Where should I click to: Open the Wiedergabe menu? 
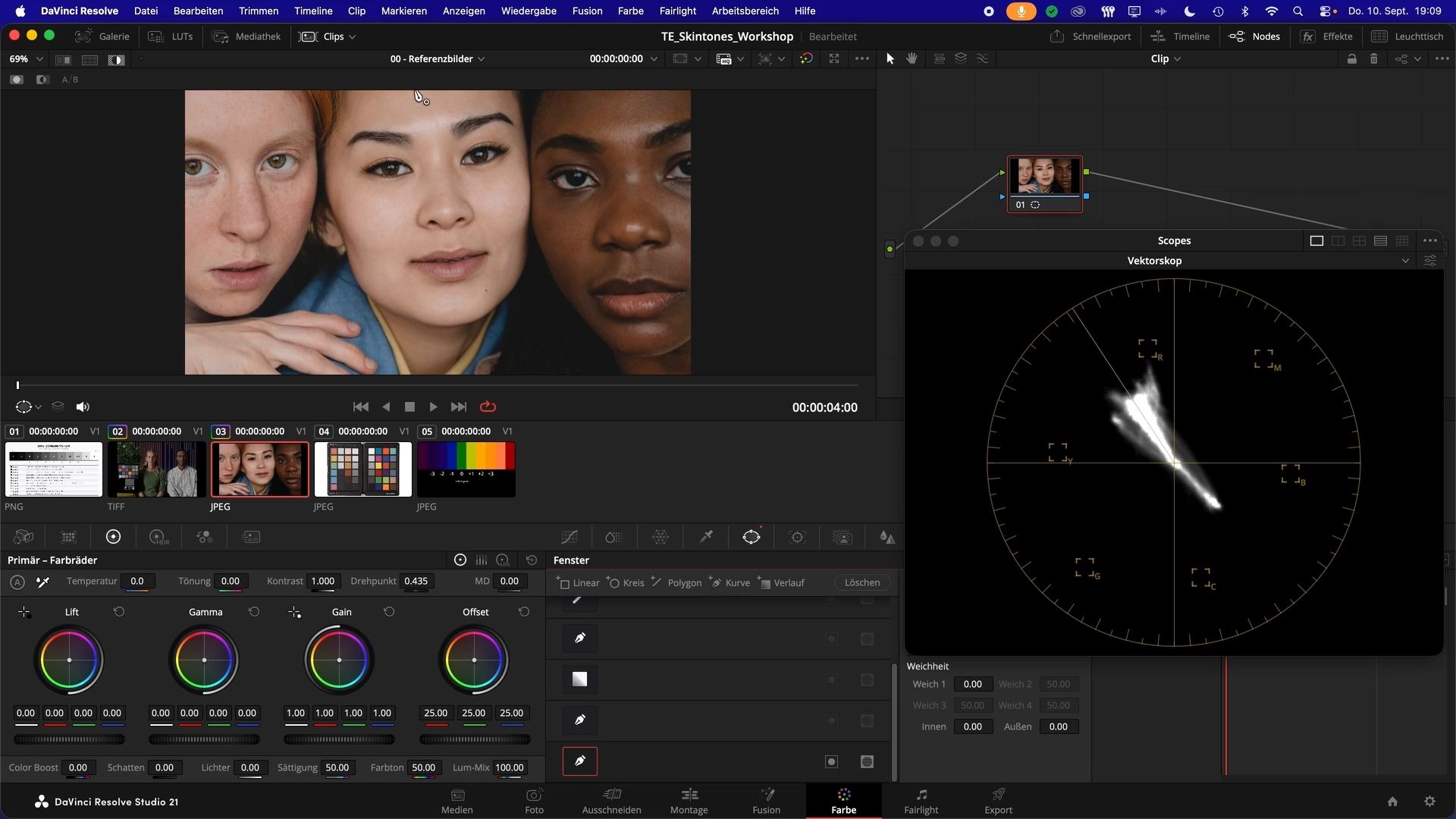529,11
